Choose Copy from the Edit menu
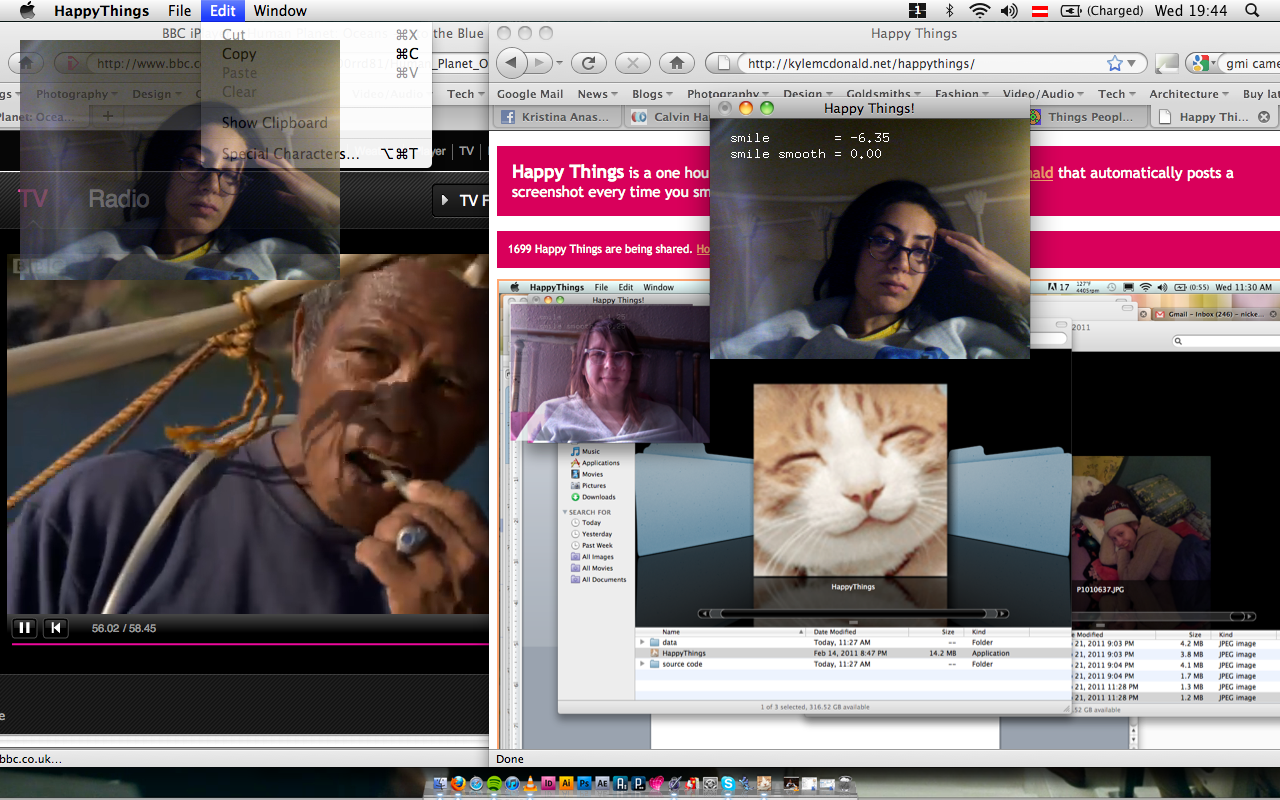This screenshot has width=1280, height=800. [x=240, y=54]
